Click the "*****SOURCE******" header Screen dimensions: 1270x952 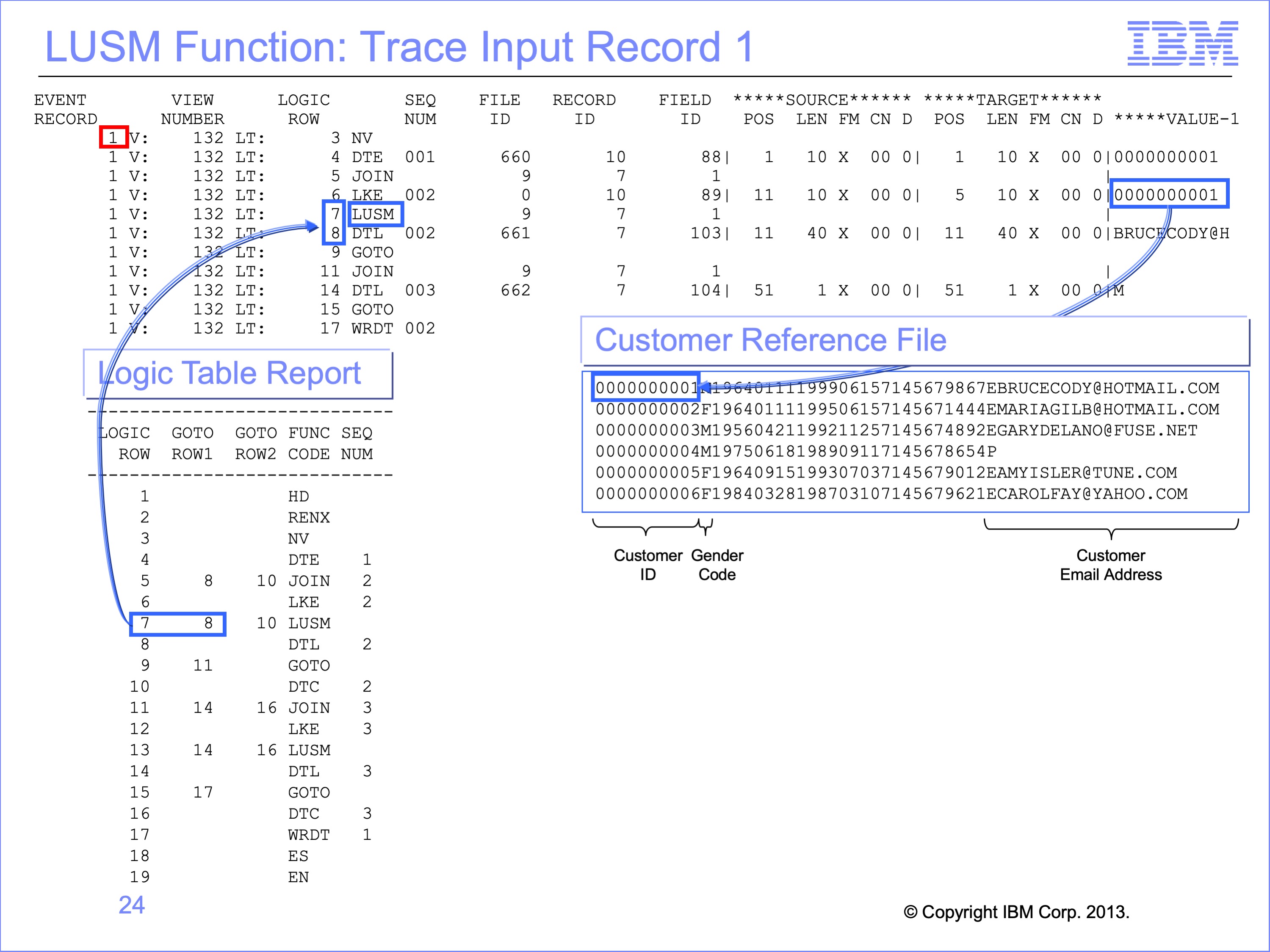[x=822, y=100]
